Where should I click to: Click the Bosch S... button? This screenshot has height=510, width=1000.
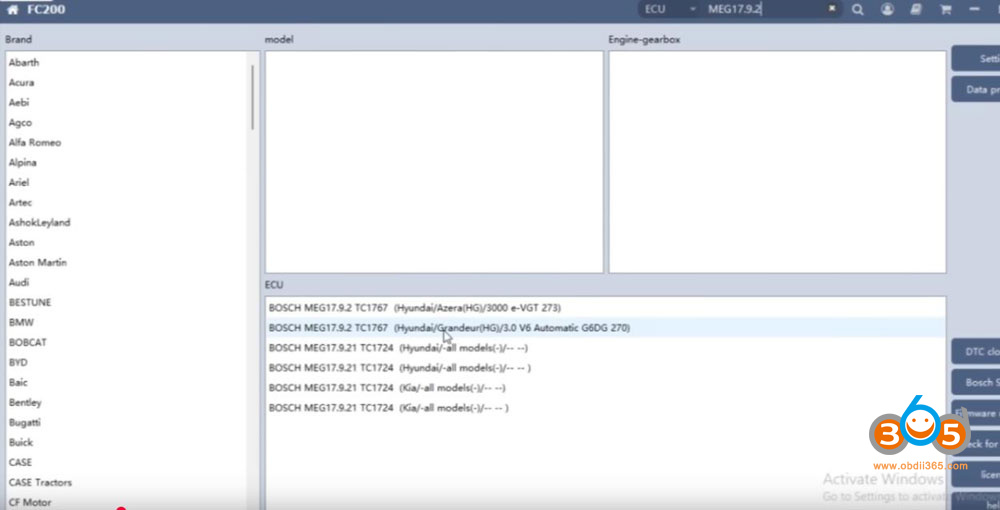click(976, 382)
